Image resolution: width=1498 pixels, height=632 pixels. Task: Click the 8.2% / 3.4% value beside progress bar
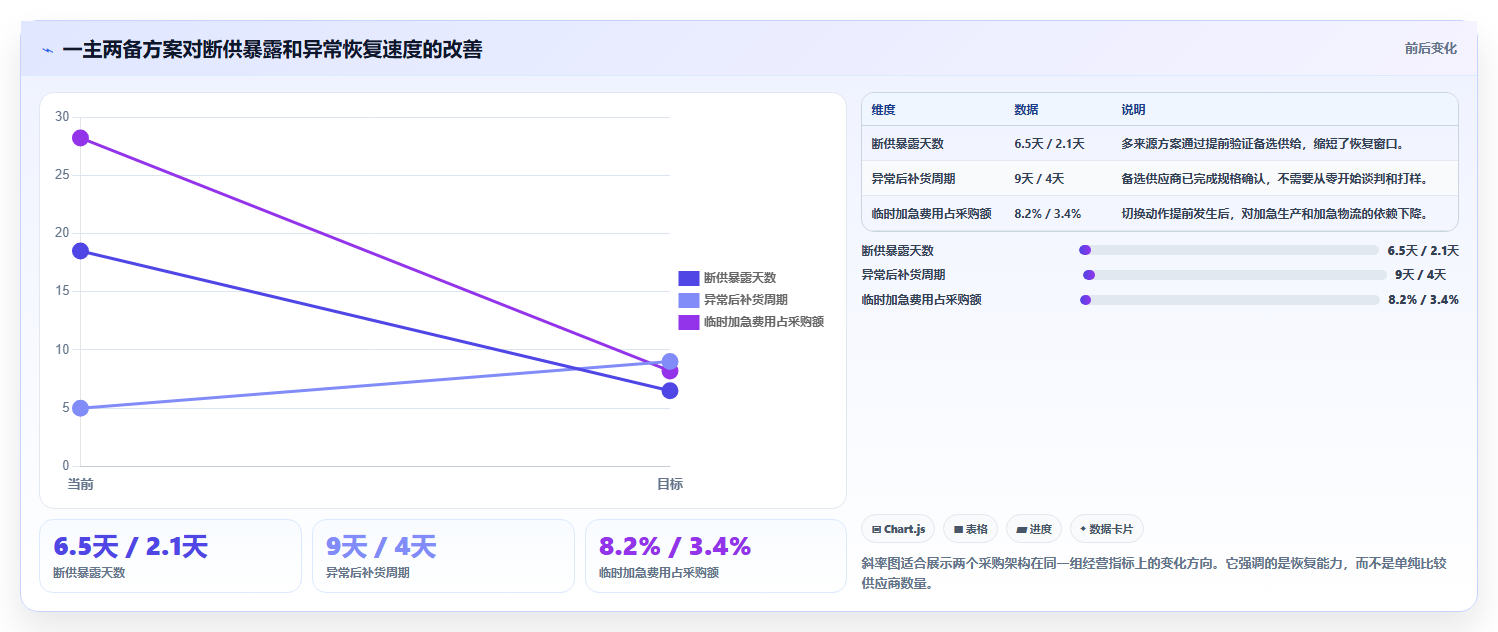[x=1423, y=300]
